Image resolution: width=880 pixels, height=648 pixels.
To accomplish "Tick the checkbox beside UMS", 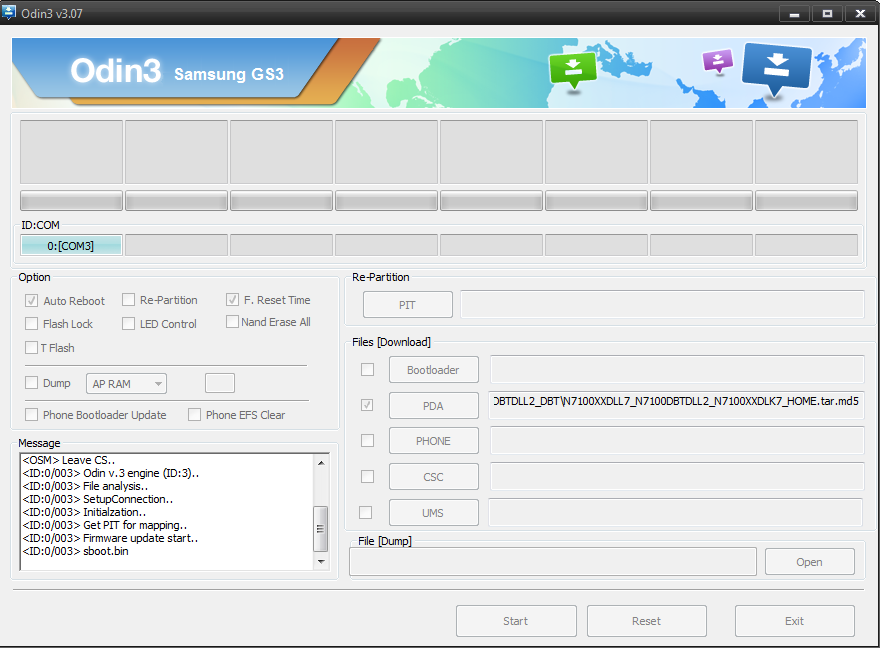I will [365, 513].
